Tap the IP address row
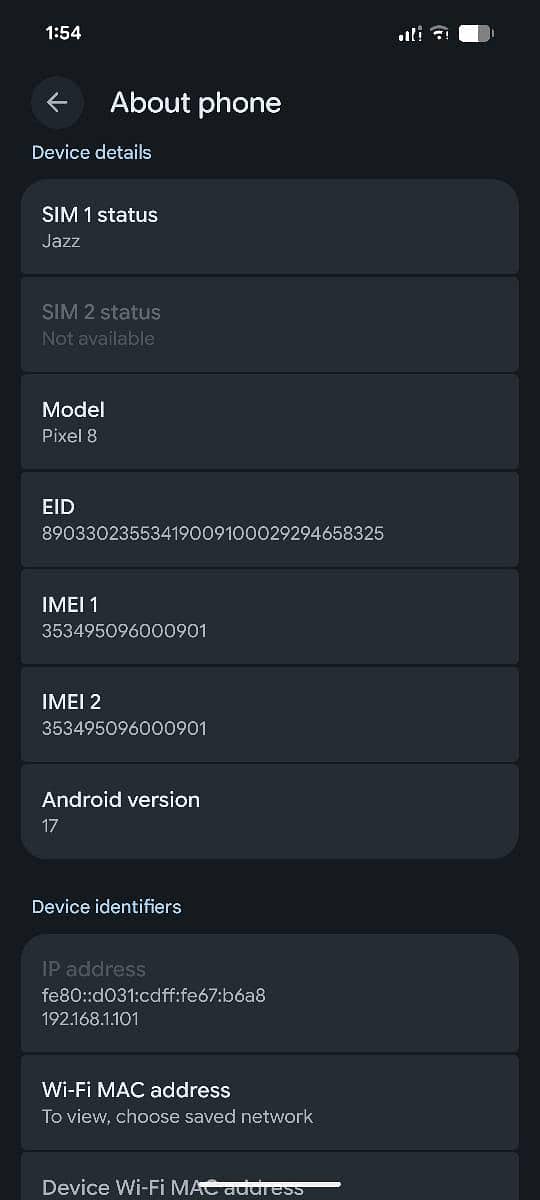Screen dimensions: 540x1200 point(270,993)
